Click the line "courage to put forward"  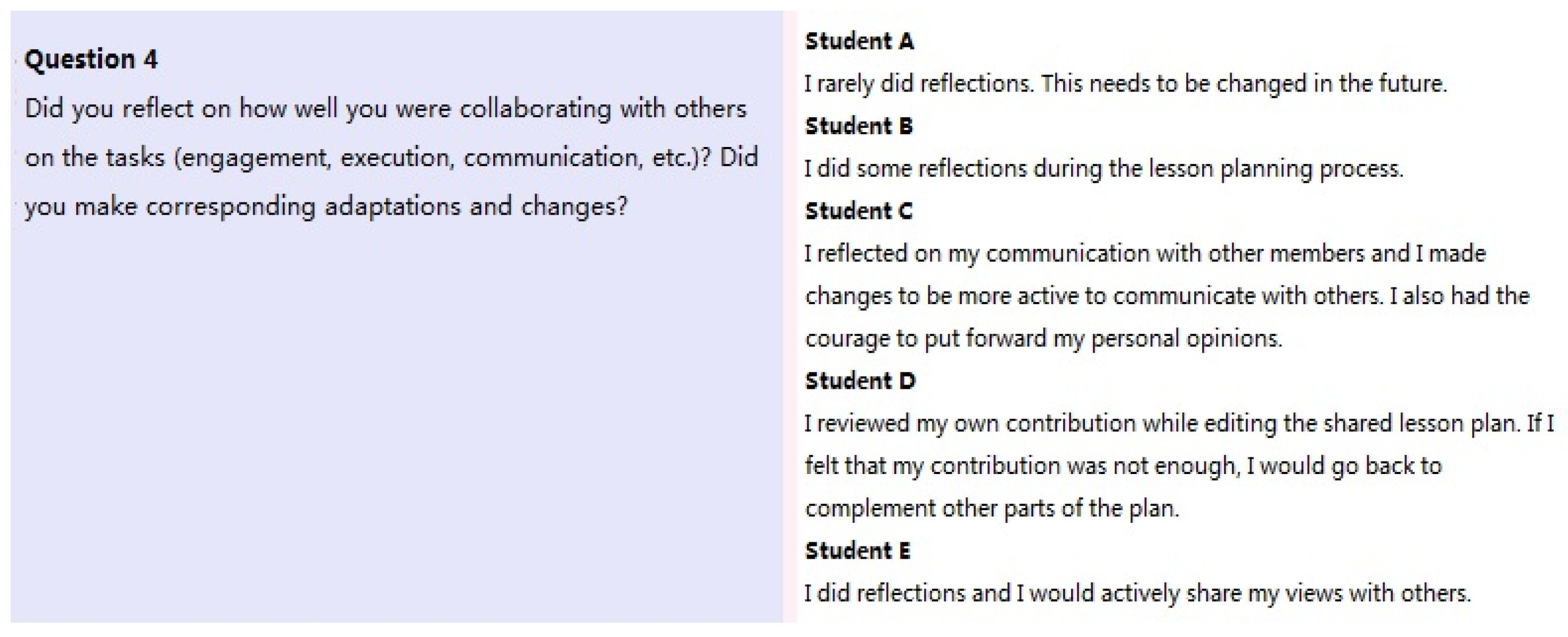coord(1043,339)
